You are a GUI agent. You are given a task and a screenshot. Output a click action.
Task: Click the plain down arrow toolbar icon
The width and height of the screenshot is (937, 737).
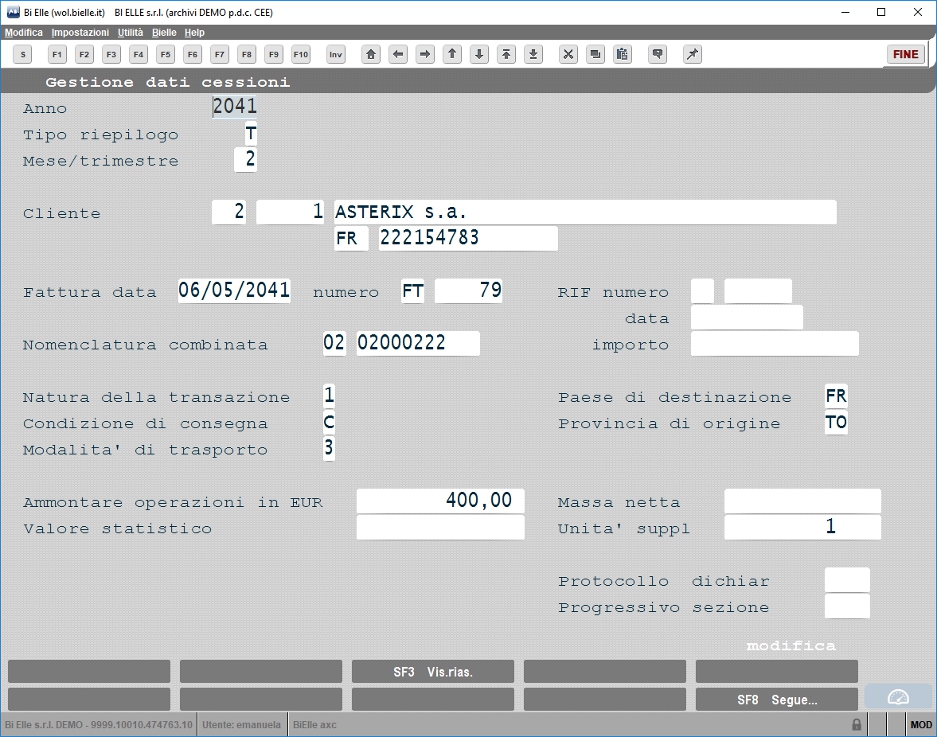click(x=479, y=54)
